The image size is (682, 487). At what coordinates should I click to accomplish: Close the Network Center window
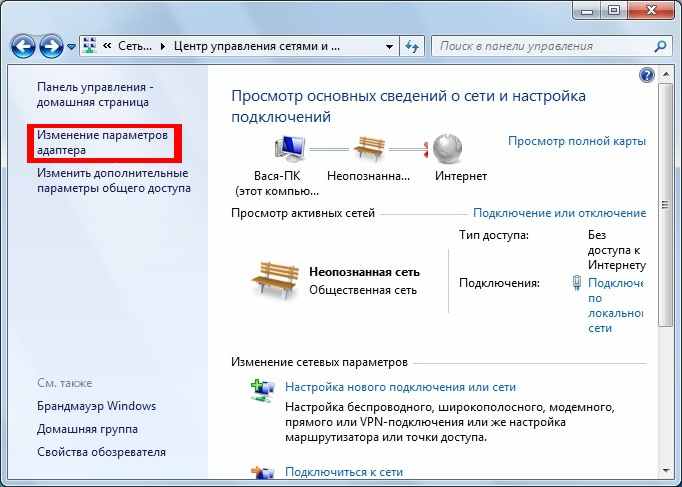coord(651,10)
